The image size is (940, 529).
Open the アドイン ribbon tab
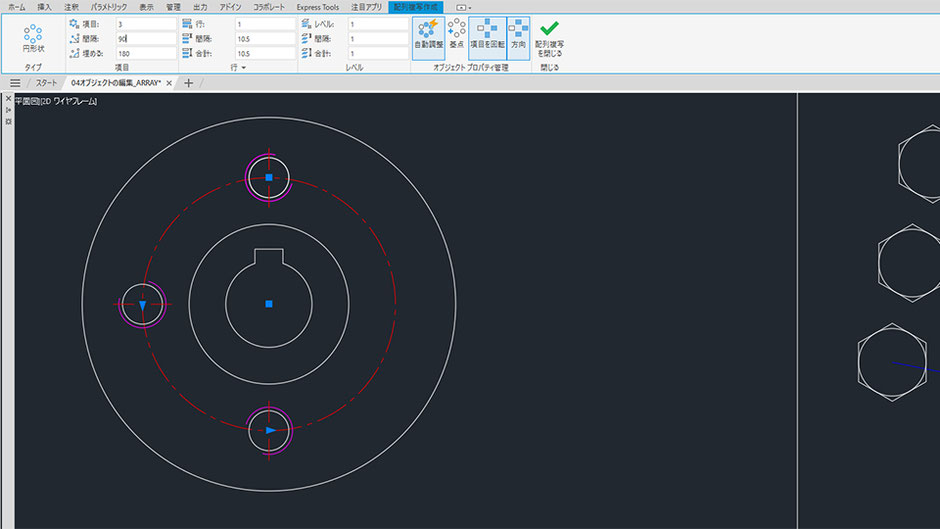[230, 7]
